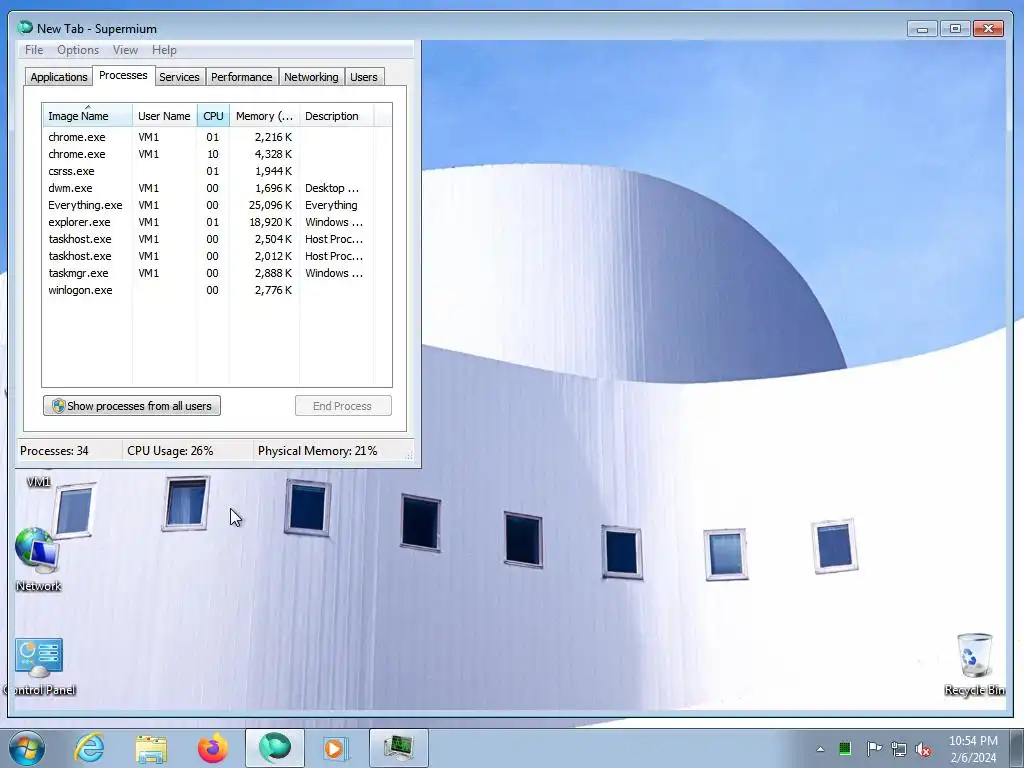Select chrome.exe row using 2,216 K

209,137
